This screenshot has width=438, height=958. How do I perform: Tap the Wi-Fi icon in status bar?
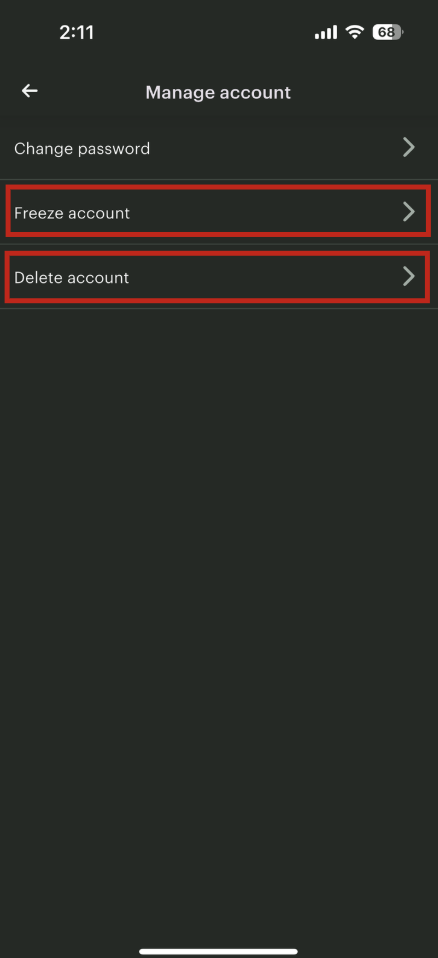[354, 32]
